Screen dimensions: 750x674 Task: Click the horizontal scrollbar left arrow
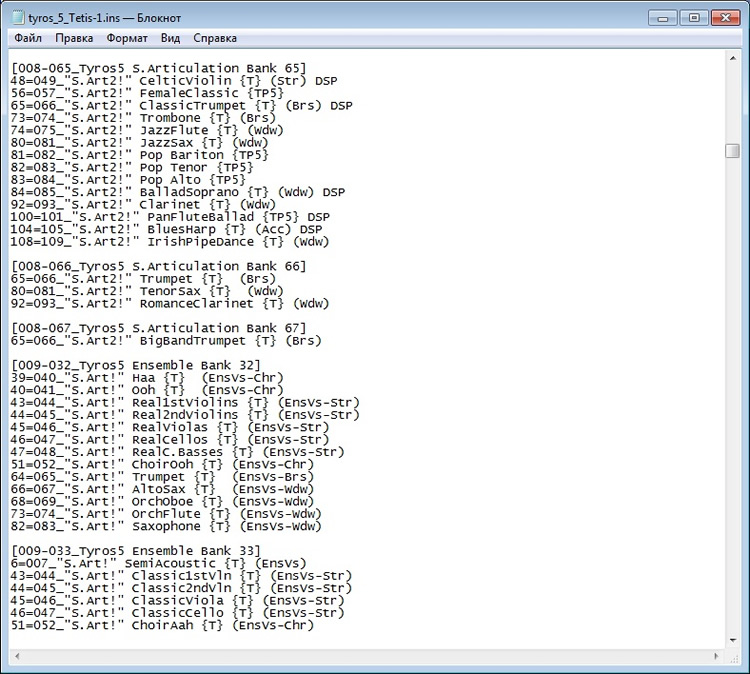click(x=17, y=656)
